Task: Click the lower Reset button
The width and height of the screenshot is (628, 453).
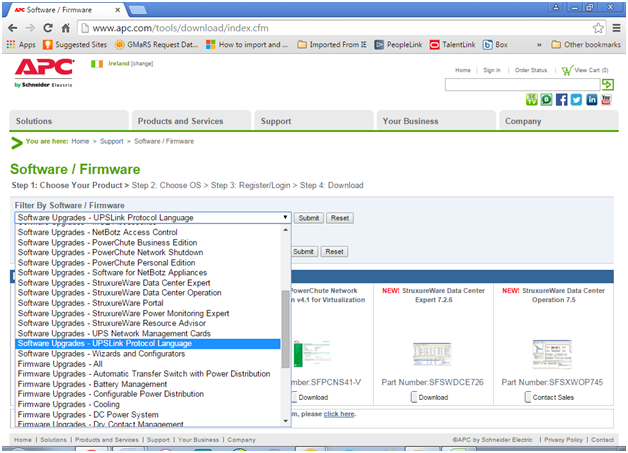Action: pos(334,252)
